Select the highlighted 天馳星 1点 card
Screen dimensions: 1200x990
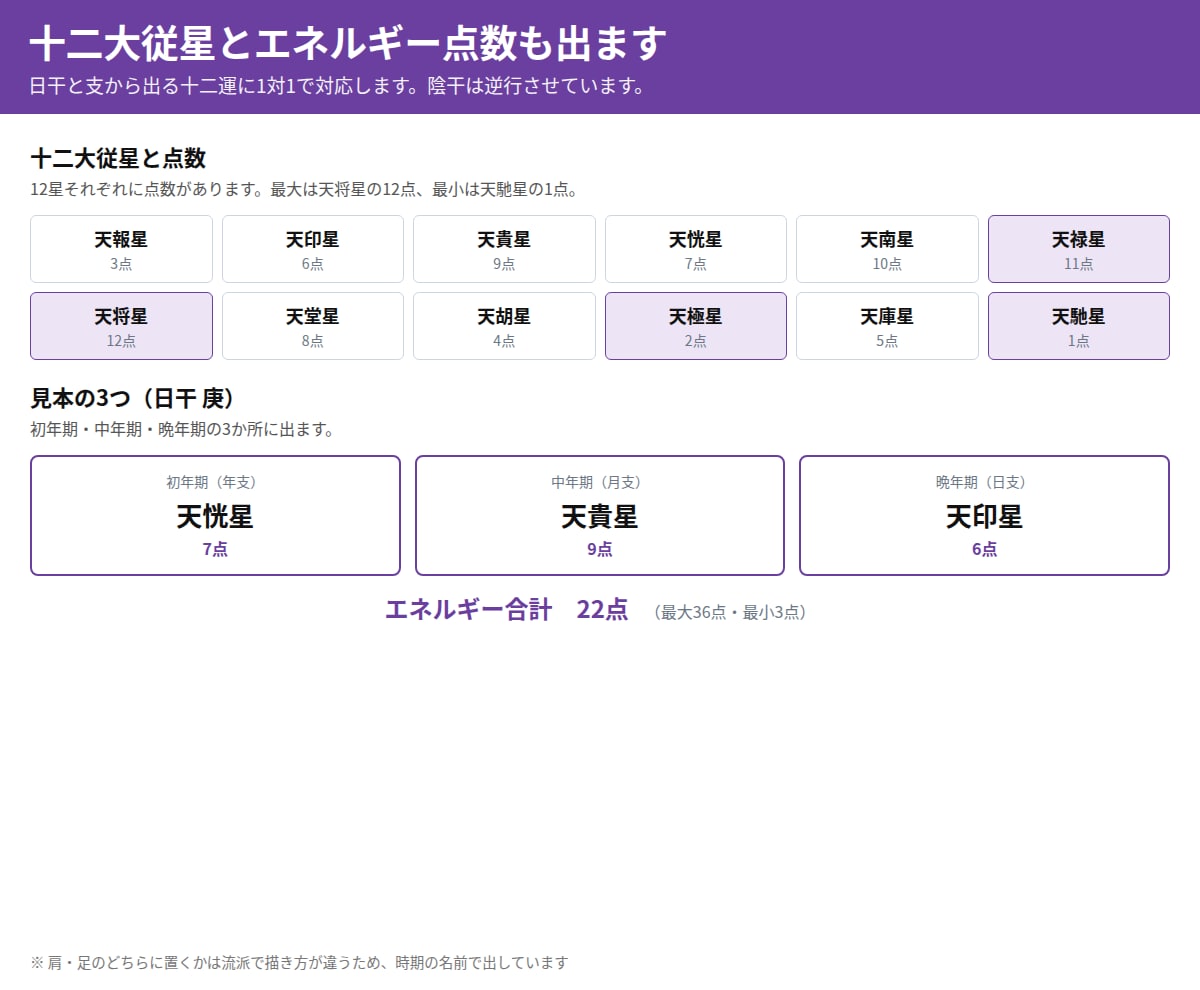[x=1079, y=326]
